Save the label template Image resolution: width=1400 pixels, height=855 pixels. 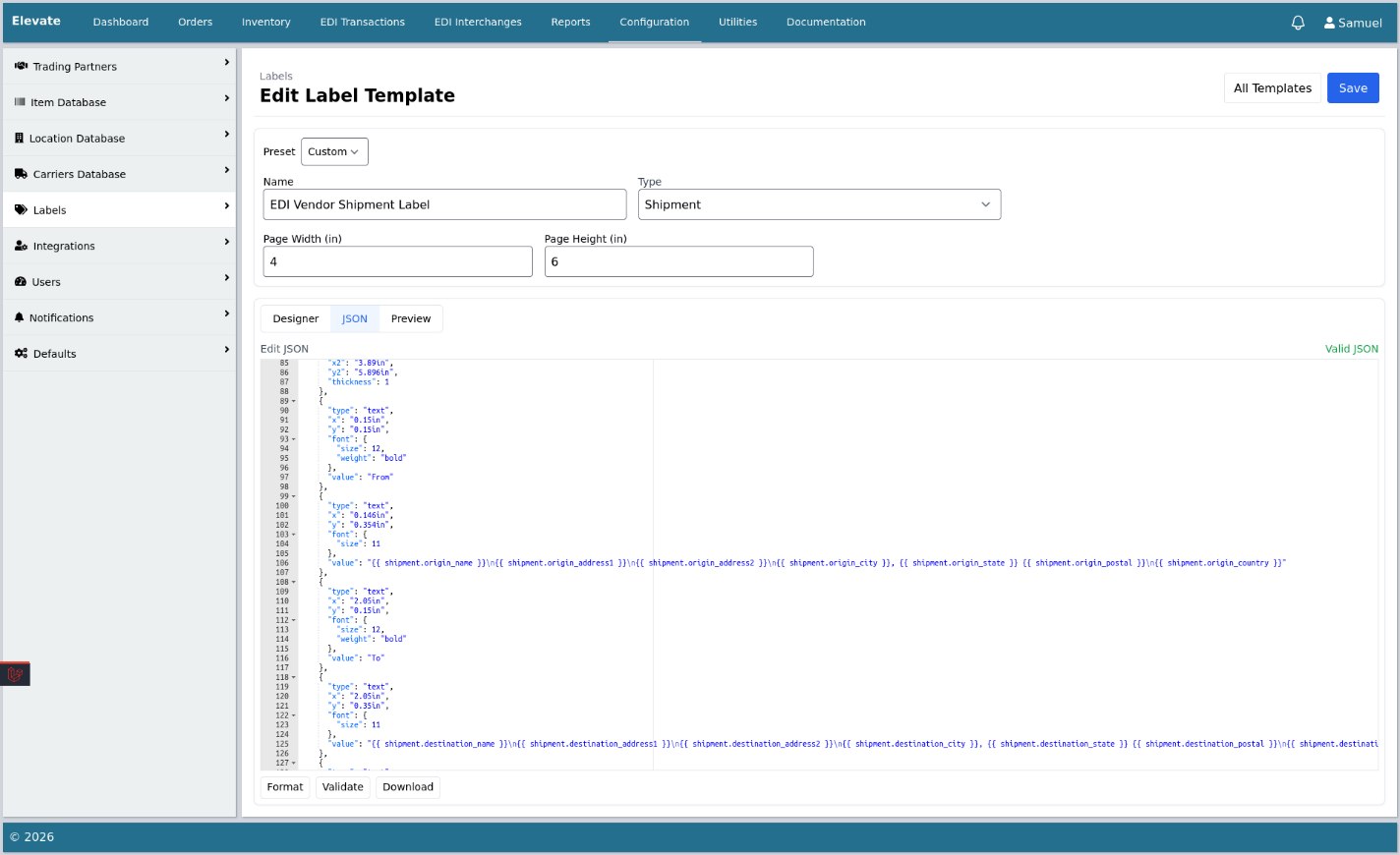click(x=1352, y=88)
